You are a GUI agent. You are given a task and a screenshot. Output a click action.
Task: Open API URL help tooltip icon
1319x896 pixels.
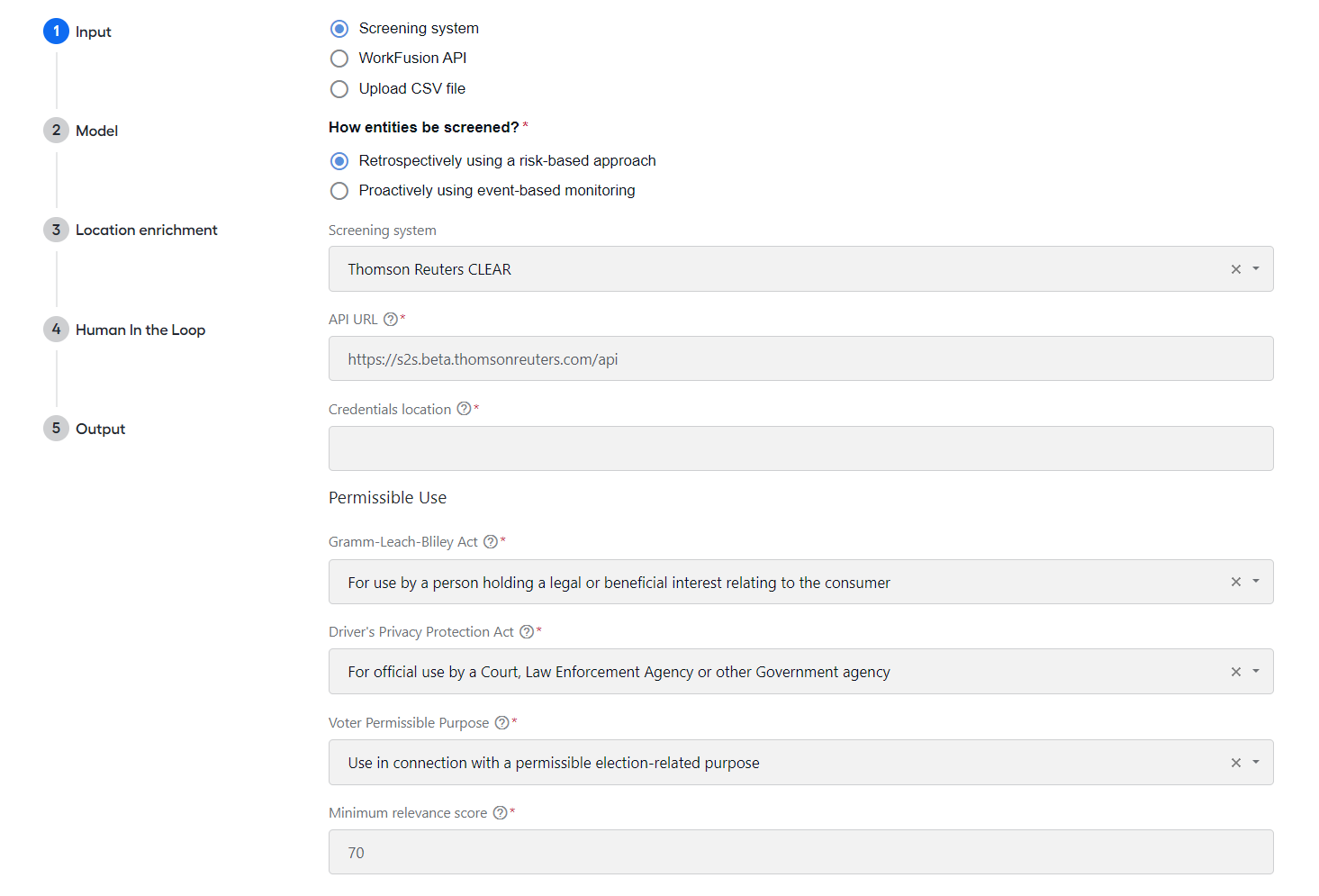click(390, 319)
